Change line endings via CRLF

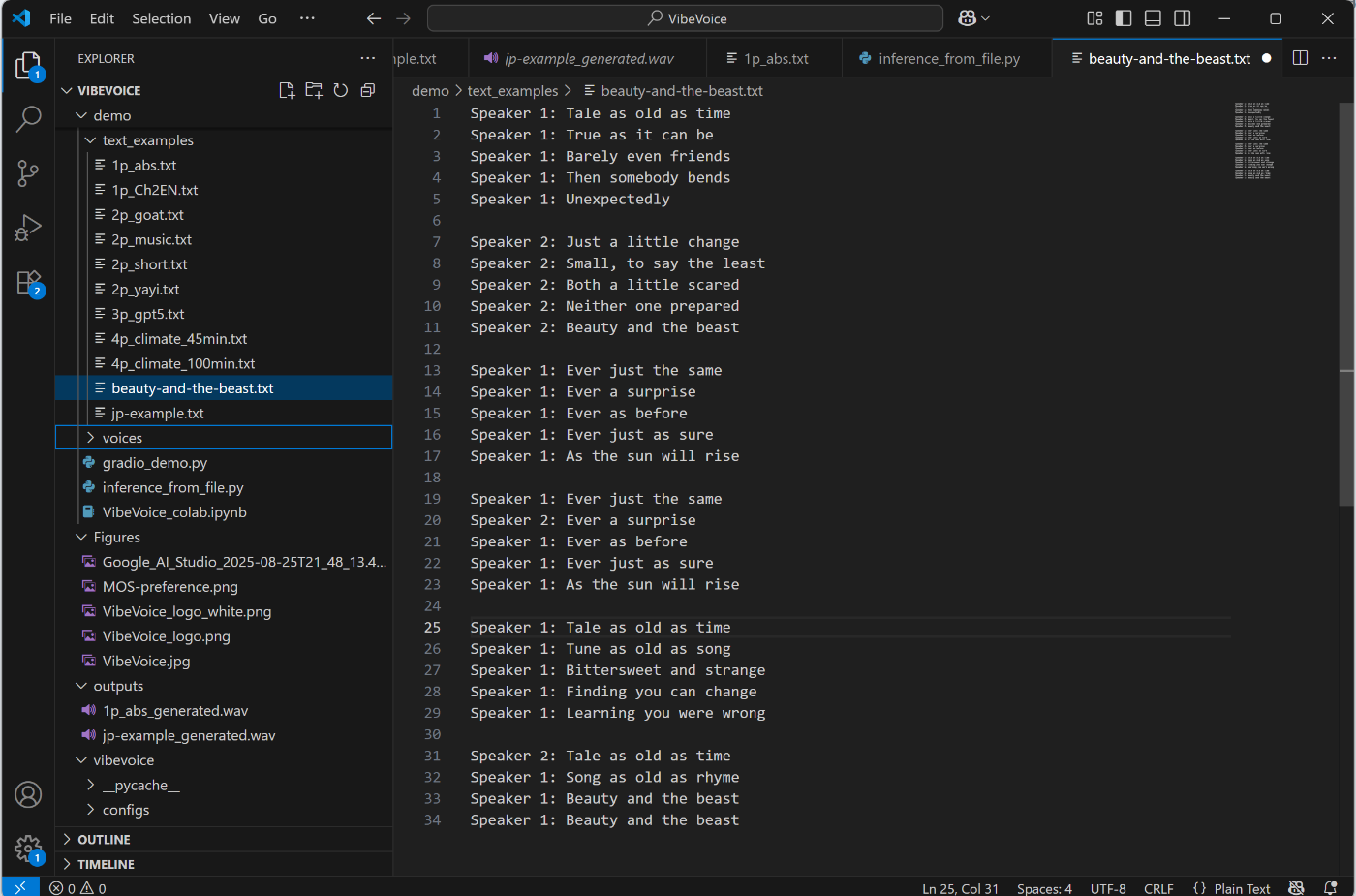pos(1158,888)
